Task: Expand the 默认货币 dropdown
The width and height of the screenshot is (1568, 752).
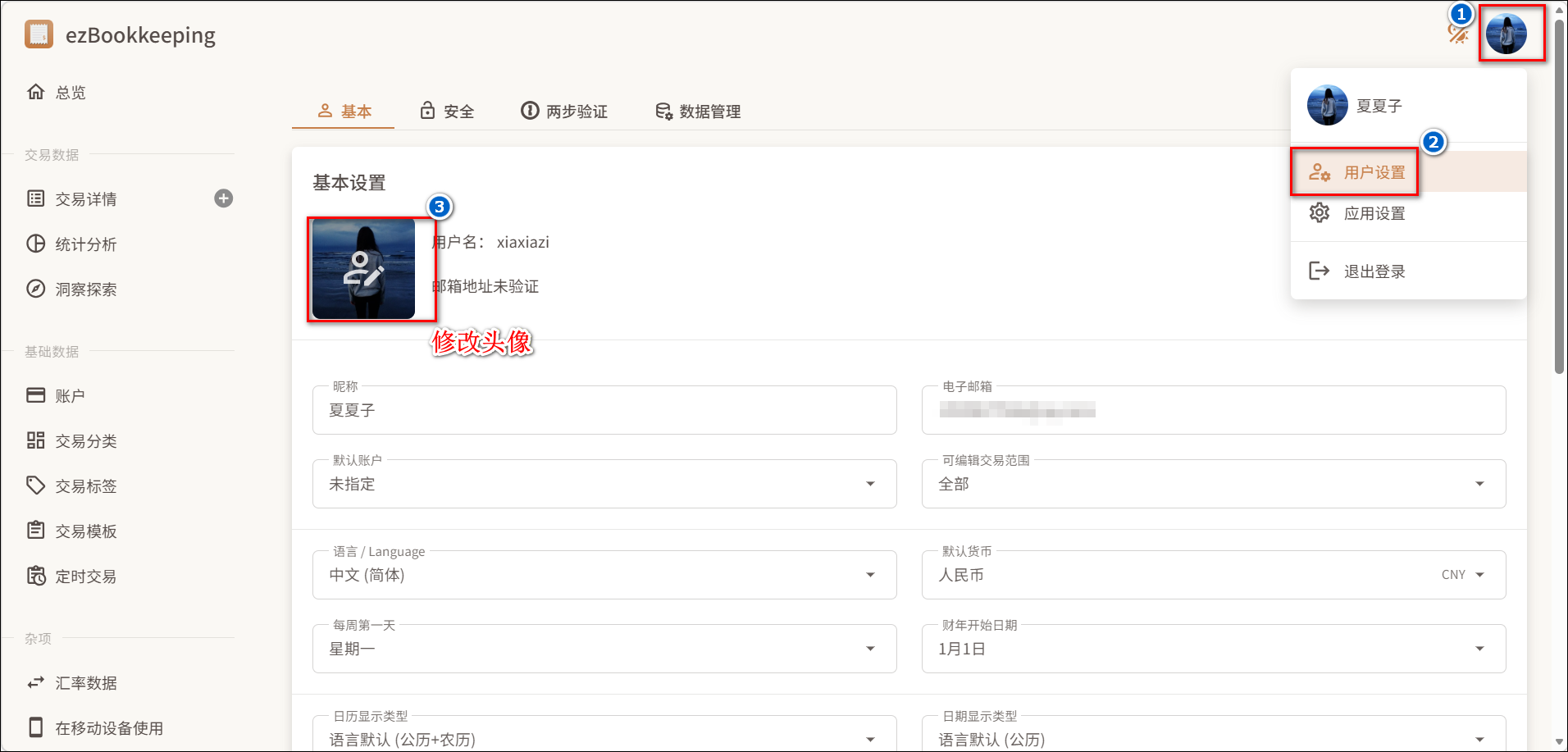Action: click(1213, 575)
